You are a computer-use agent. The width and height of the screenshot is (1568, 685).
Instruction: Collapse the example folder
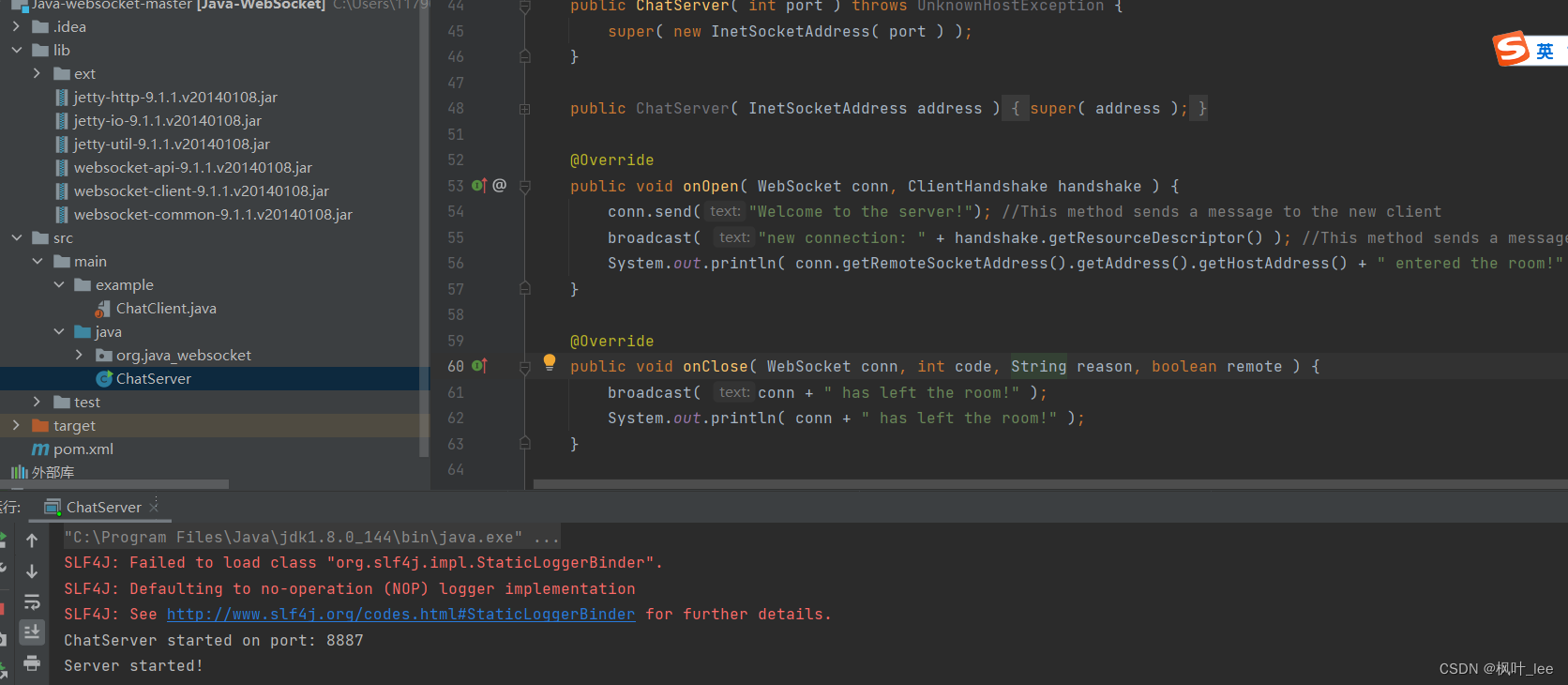[58, 284]
